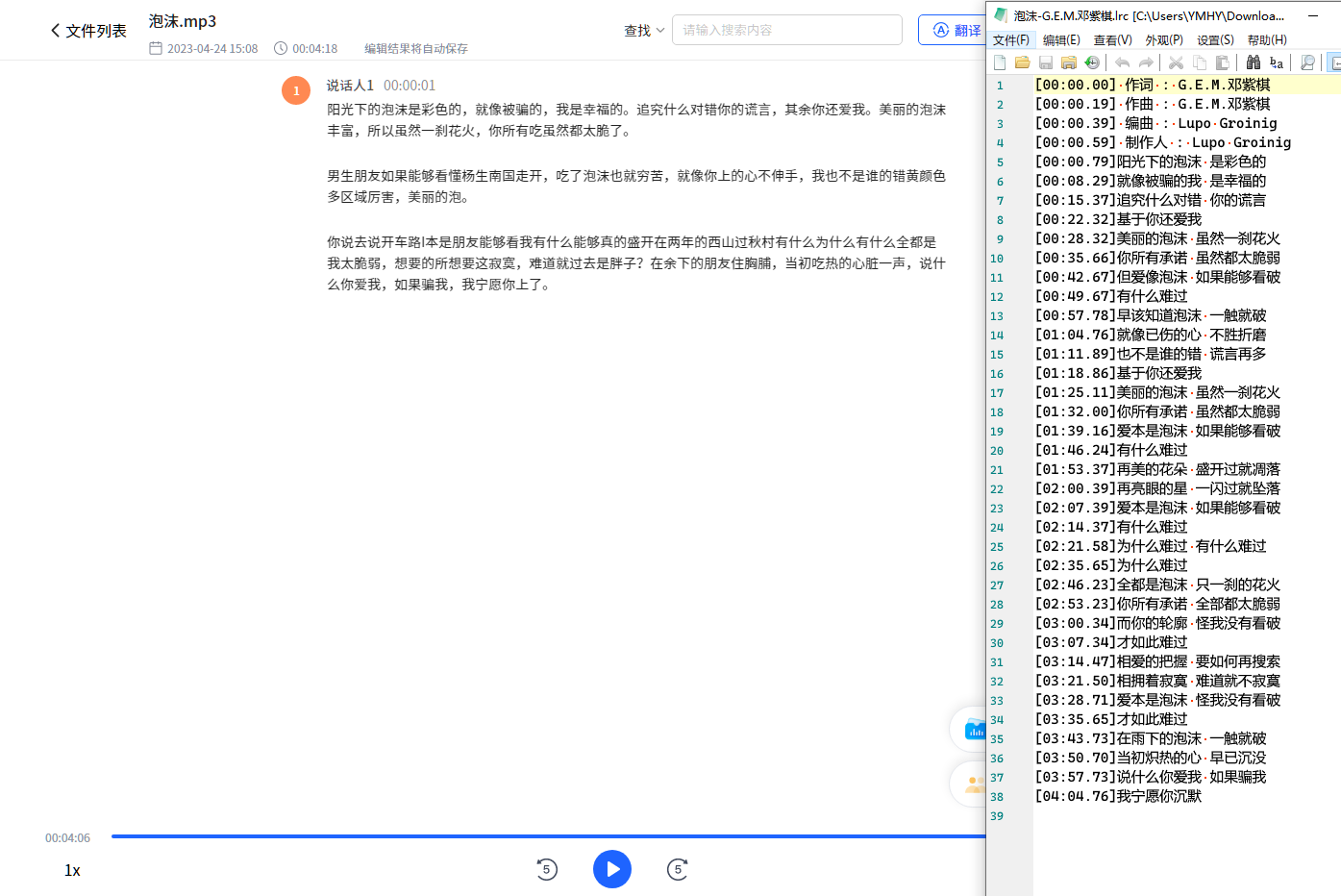Change the 1x playback speed
Viewport: 1341px width, 896px height.
72,870
